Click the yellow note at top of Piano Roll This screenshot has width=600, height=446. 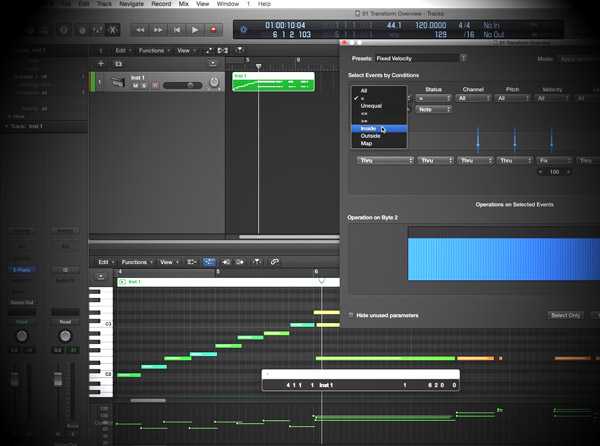pyautogui.click(x=326, y=313)
